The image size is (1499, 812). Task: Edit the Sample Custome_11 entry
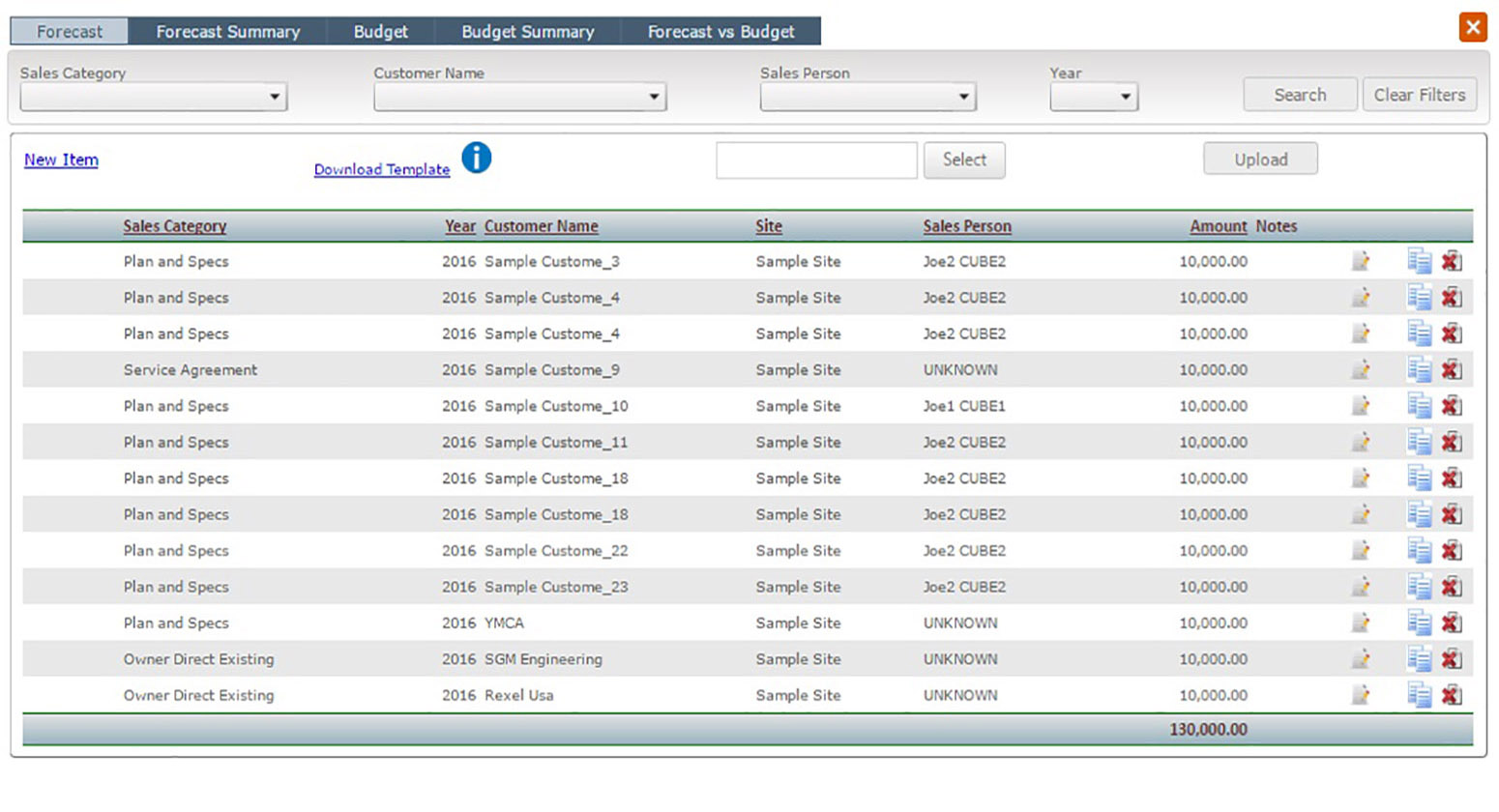1361,442
